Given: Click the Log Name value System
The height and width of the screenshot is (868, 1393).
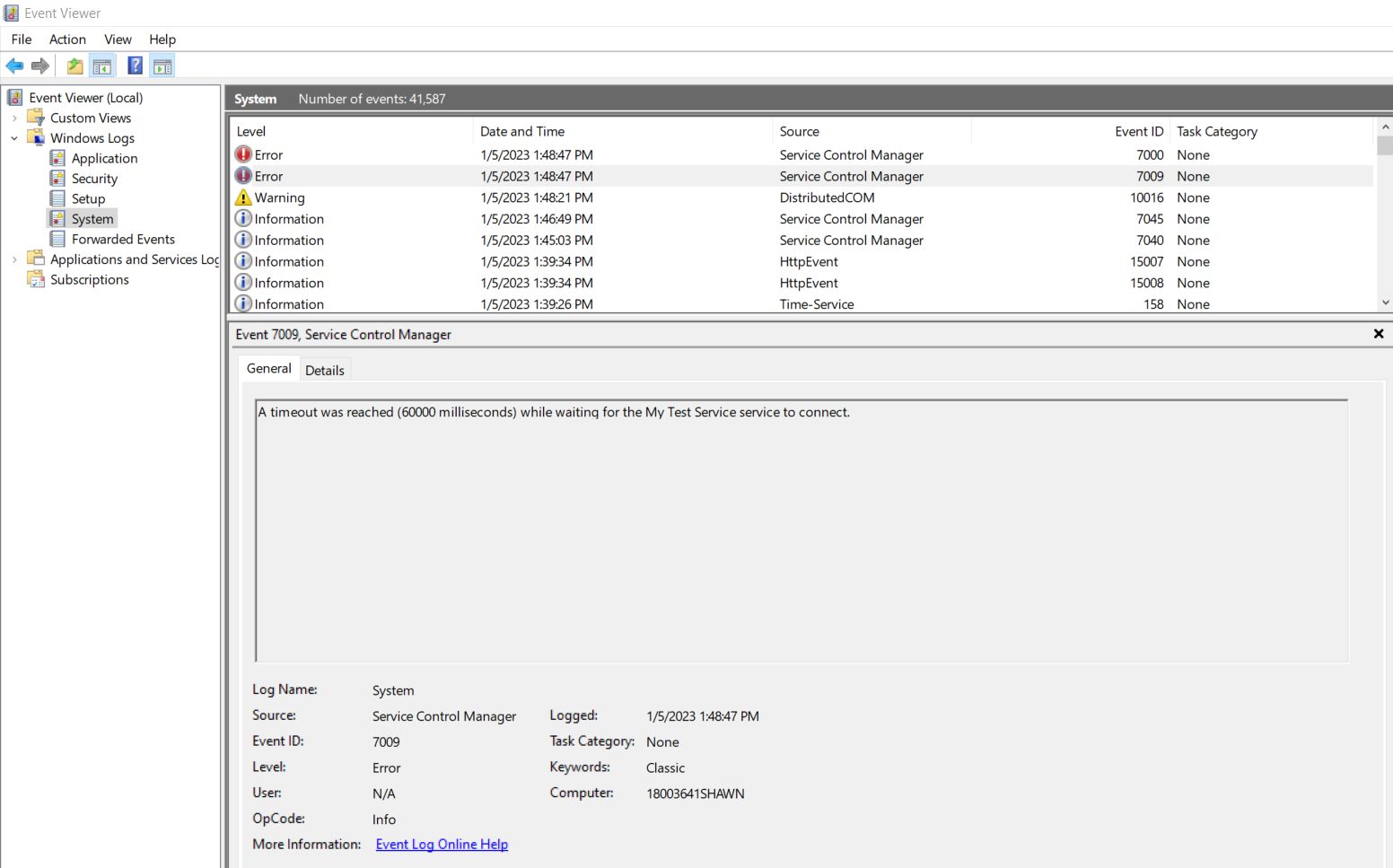Looking at the screenshot, I should (393, 690).
